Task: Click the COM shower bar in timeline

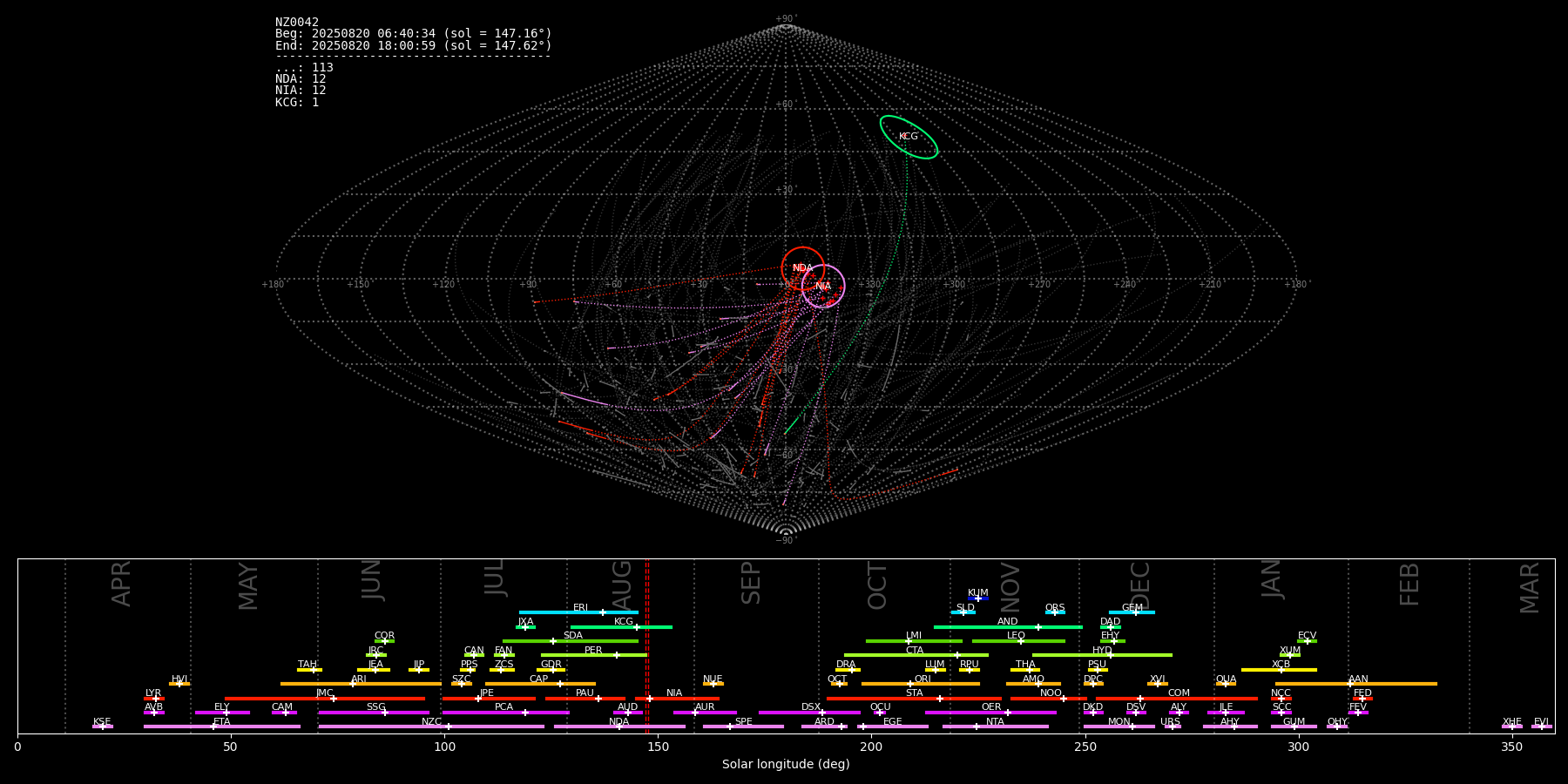Action: pos(1177,698)
